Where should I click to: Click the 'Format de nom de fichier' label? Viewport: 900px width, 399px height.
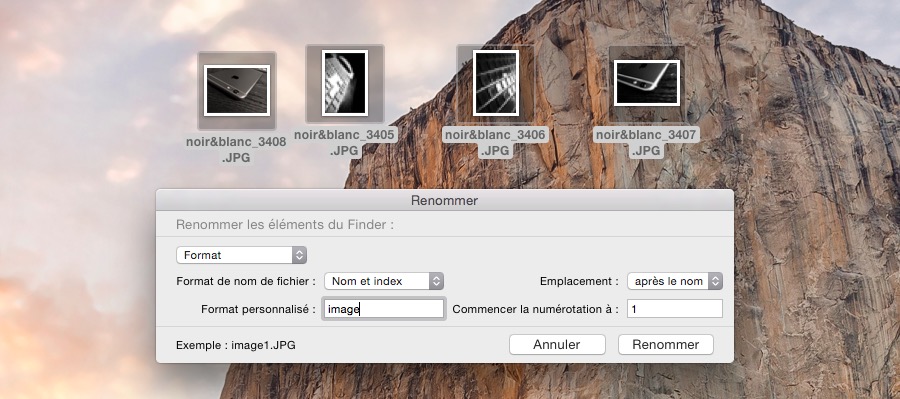(246, 281)
